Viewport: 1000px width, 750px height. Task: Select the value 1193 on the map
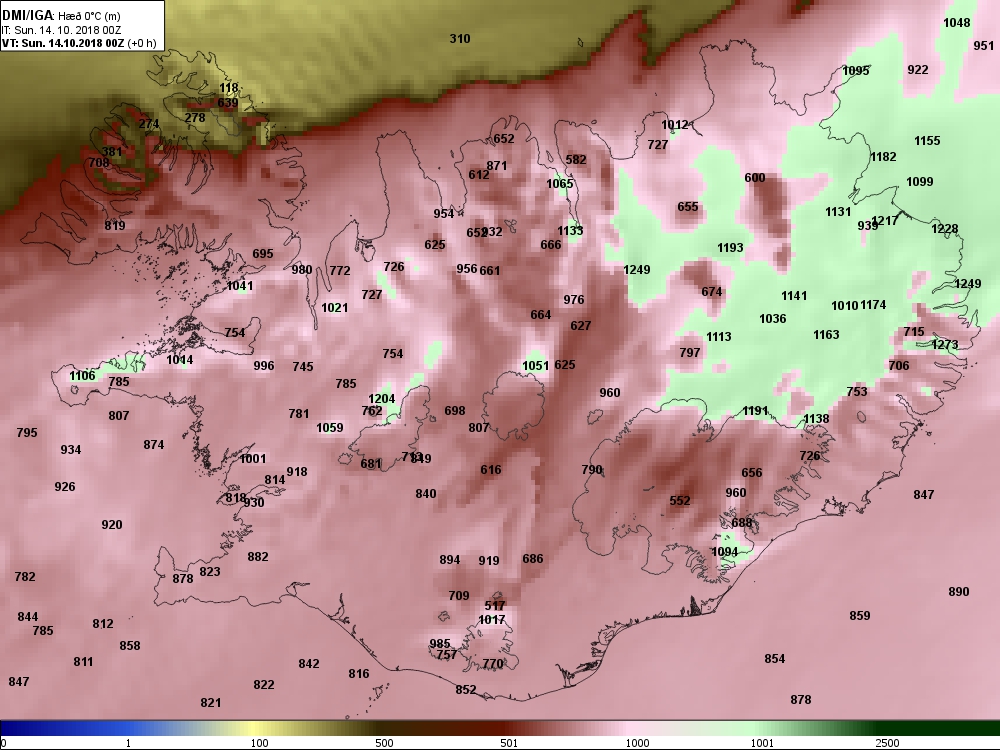tap(730, 247)
